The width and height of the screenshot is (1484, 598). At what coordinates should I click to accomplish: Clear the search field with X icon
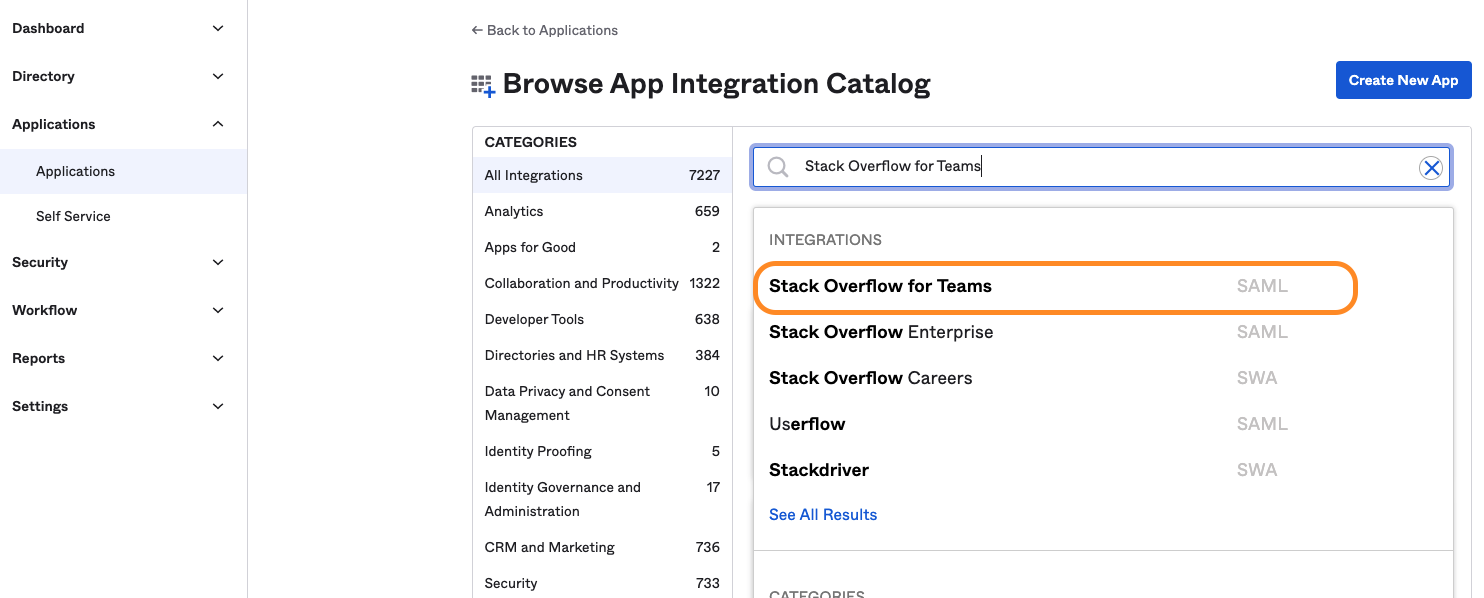click(1431, 168)
